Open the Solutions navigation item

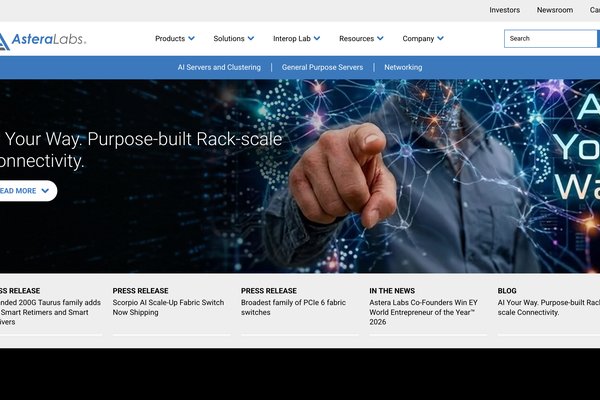click(x=229, y=38)
